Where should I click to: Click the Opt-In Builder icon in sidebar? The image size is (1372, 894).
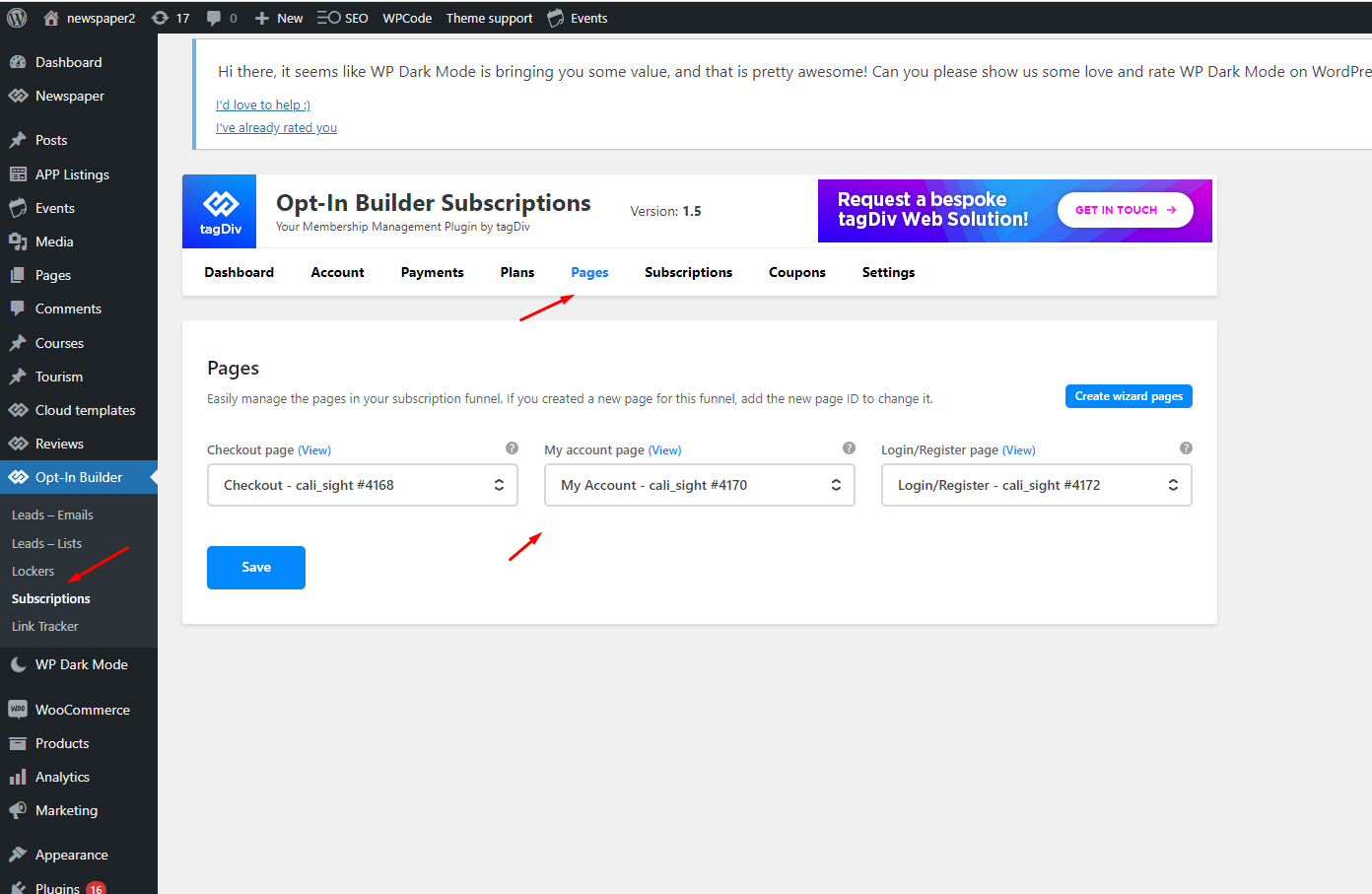click(18, 477)
